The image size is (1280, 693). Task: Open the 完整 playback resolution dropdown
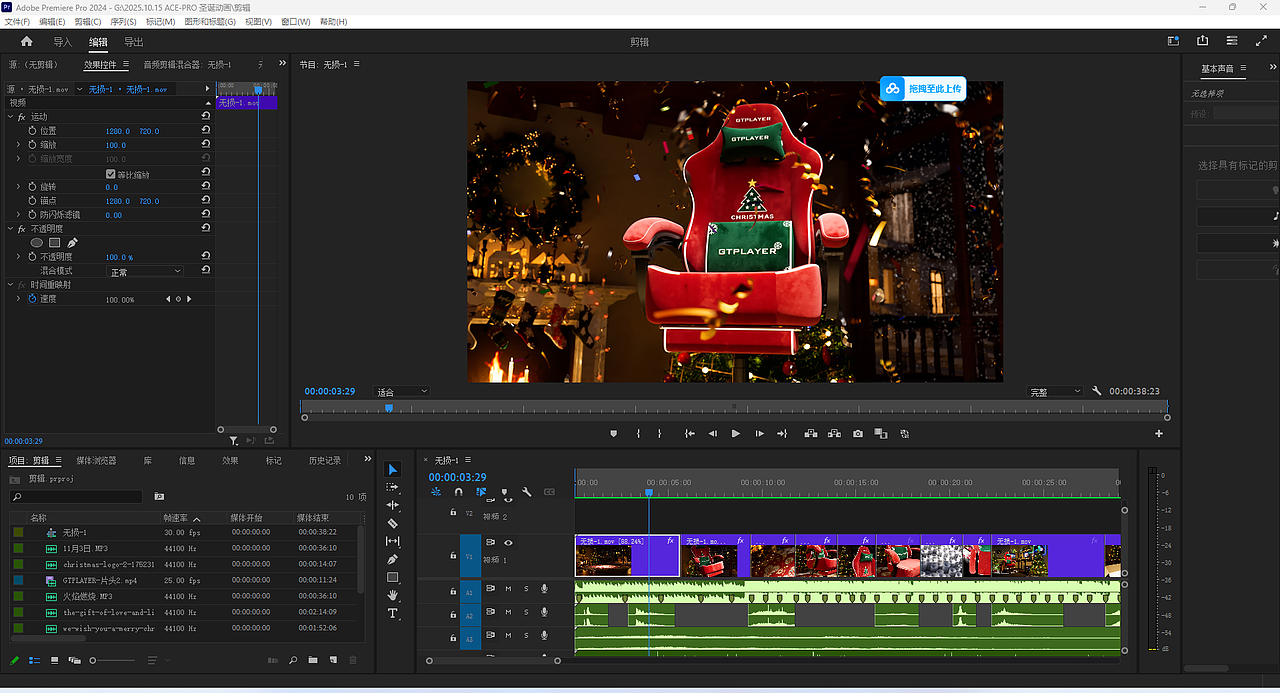tap(1056, 391)
